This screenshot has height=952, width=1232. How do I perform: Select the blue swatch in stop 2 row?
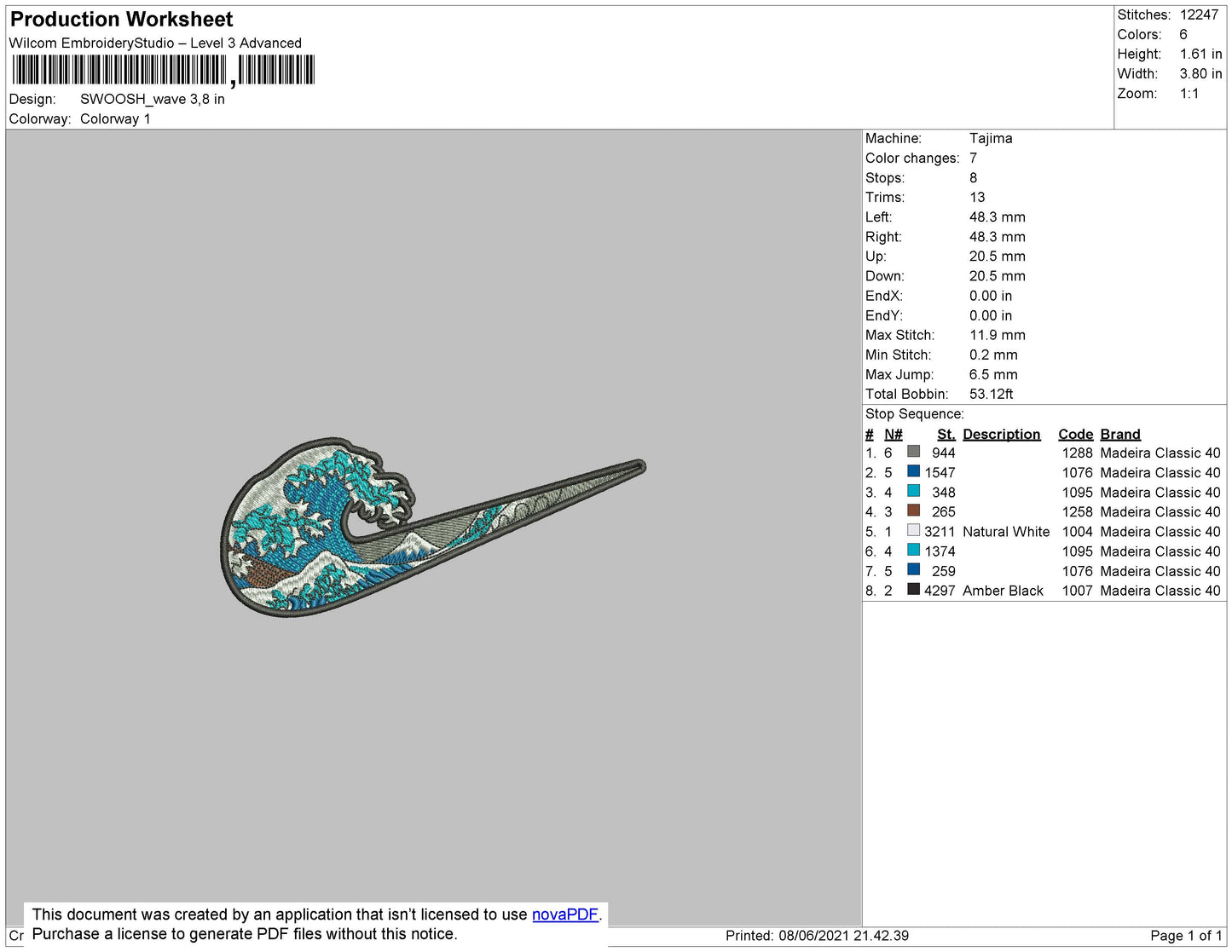coord(913,471)
